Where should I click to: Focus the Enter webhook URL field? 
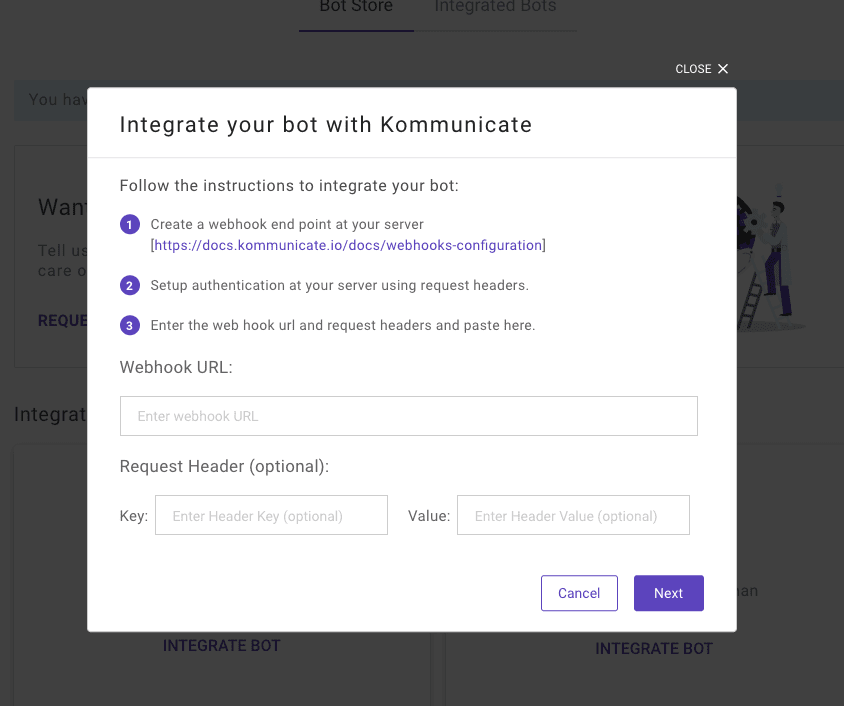[409, 416]
